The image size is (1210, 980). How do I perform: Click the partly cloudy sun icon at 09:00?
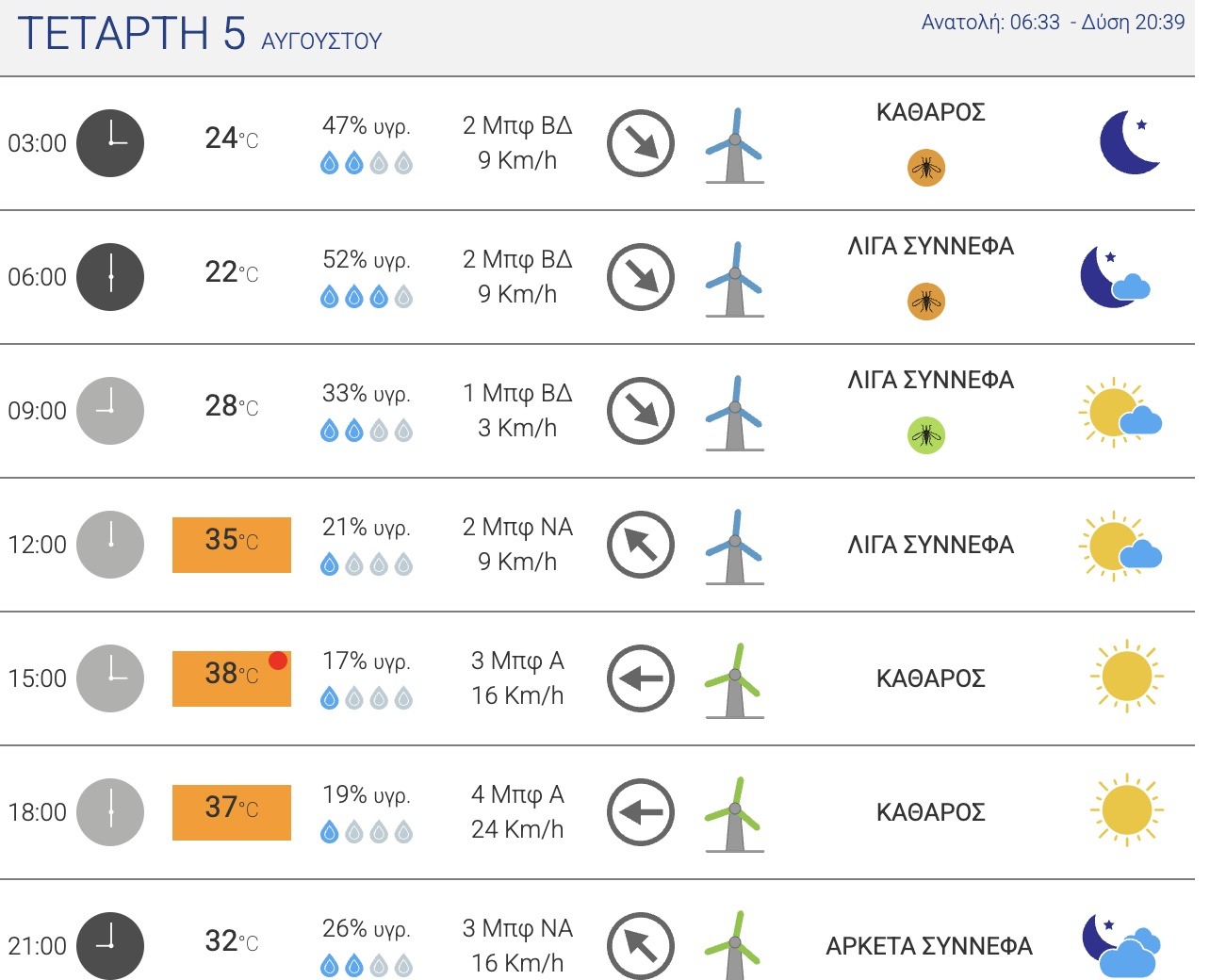(x=1120, y=412)
